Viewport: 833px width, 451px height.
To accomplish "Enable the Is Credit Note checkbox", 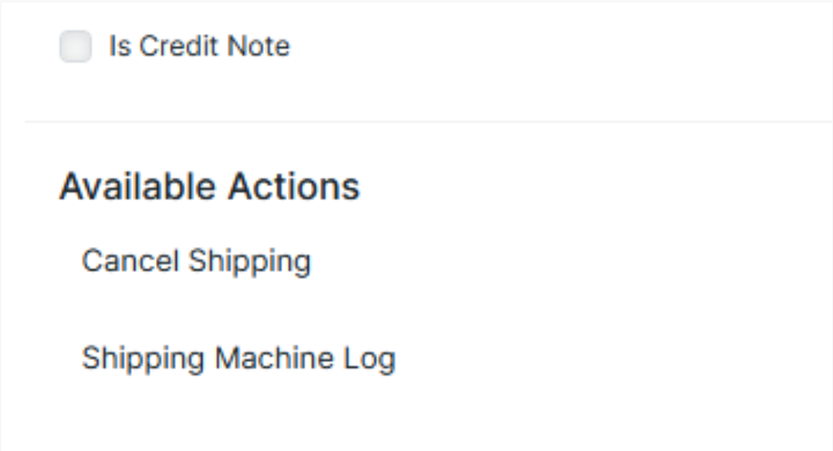I will pyautogui.click(x=75, y=47).
